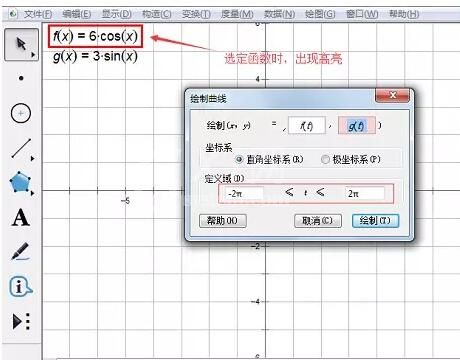Open the 绘图(G) menu

pyautogui.click(x=320, y=14)
